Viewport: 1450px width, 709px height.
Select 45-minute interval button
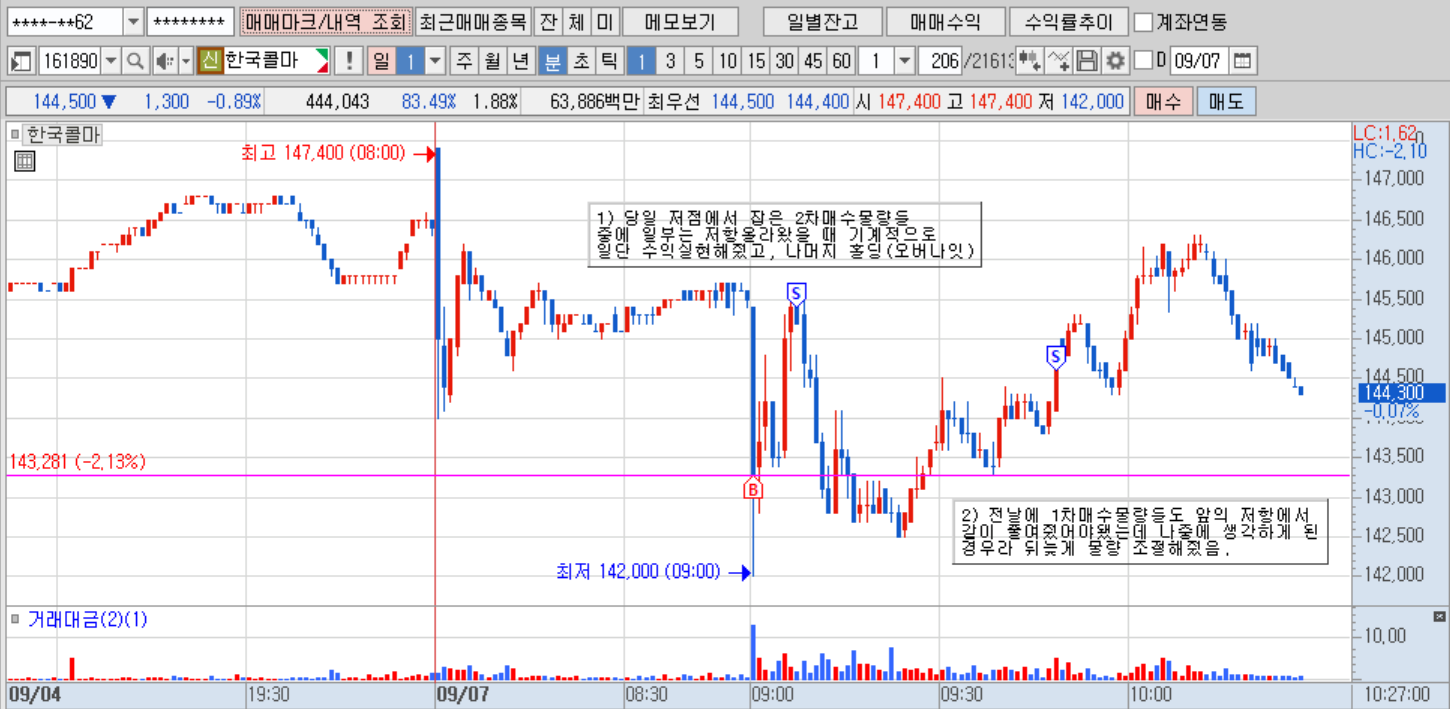814,61
